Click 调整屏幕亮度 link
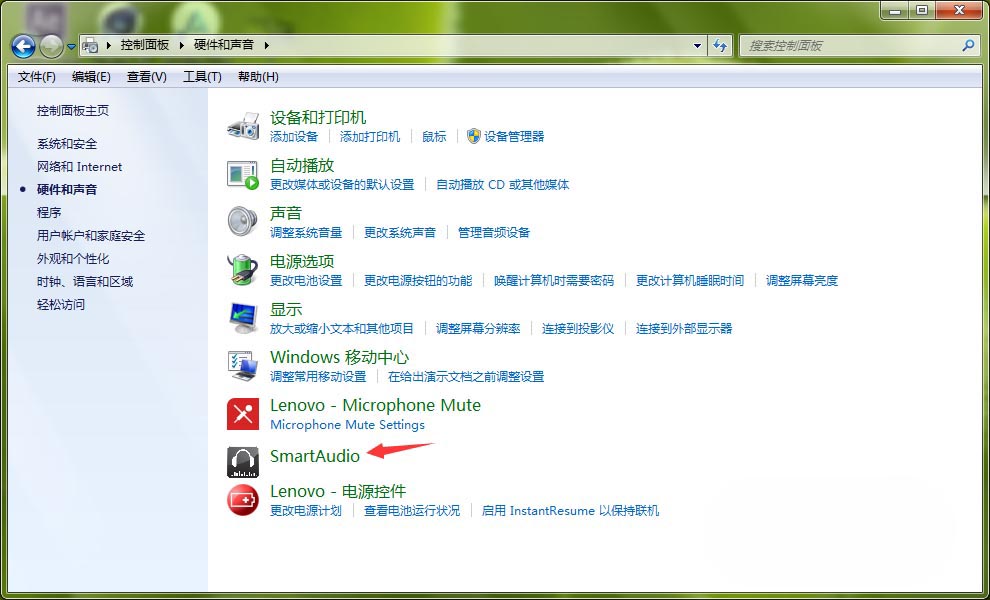The image size is (990, 600). click(802, 280)
